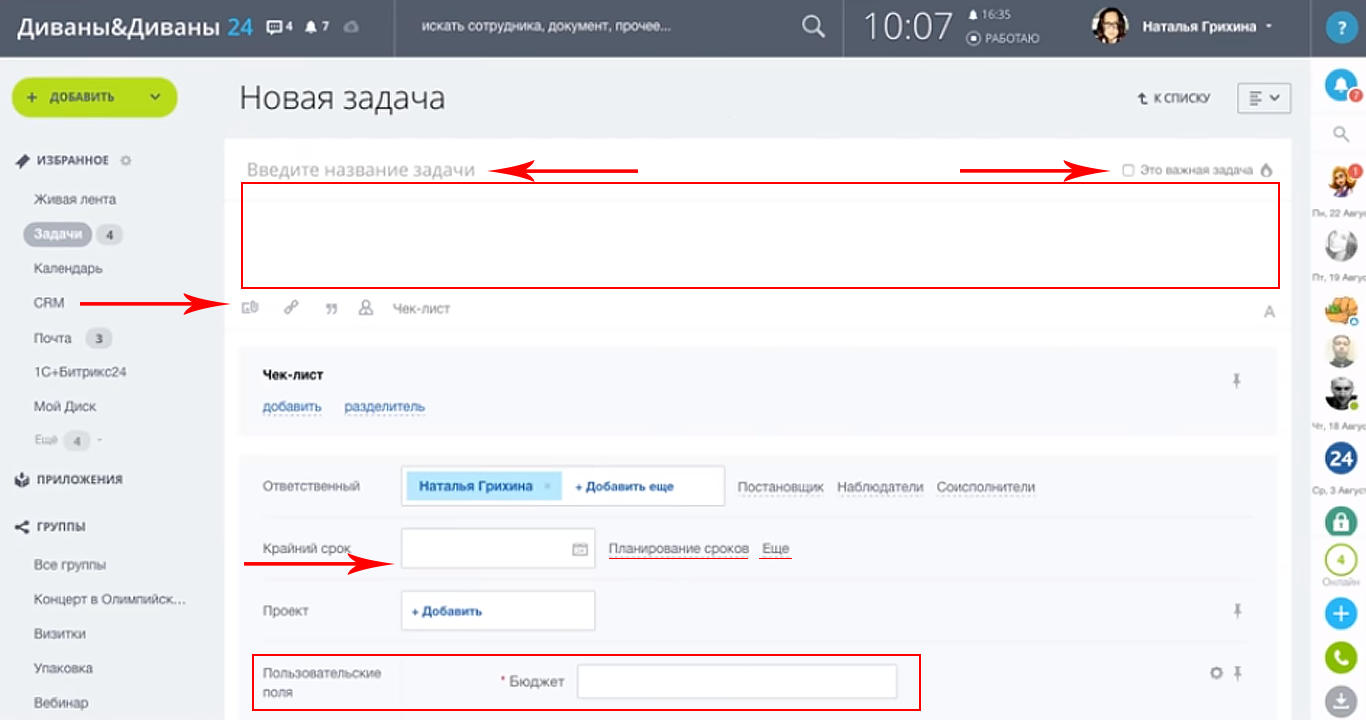Open Календарь in the left sidebar
1366x720 pixels.
point(68,268)
